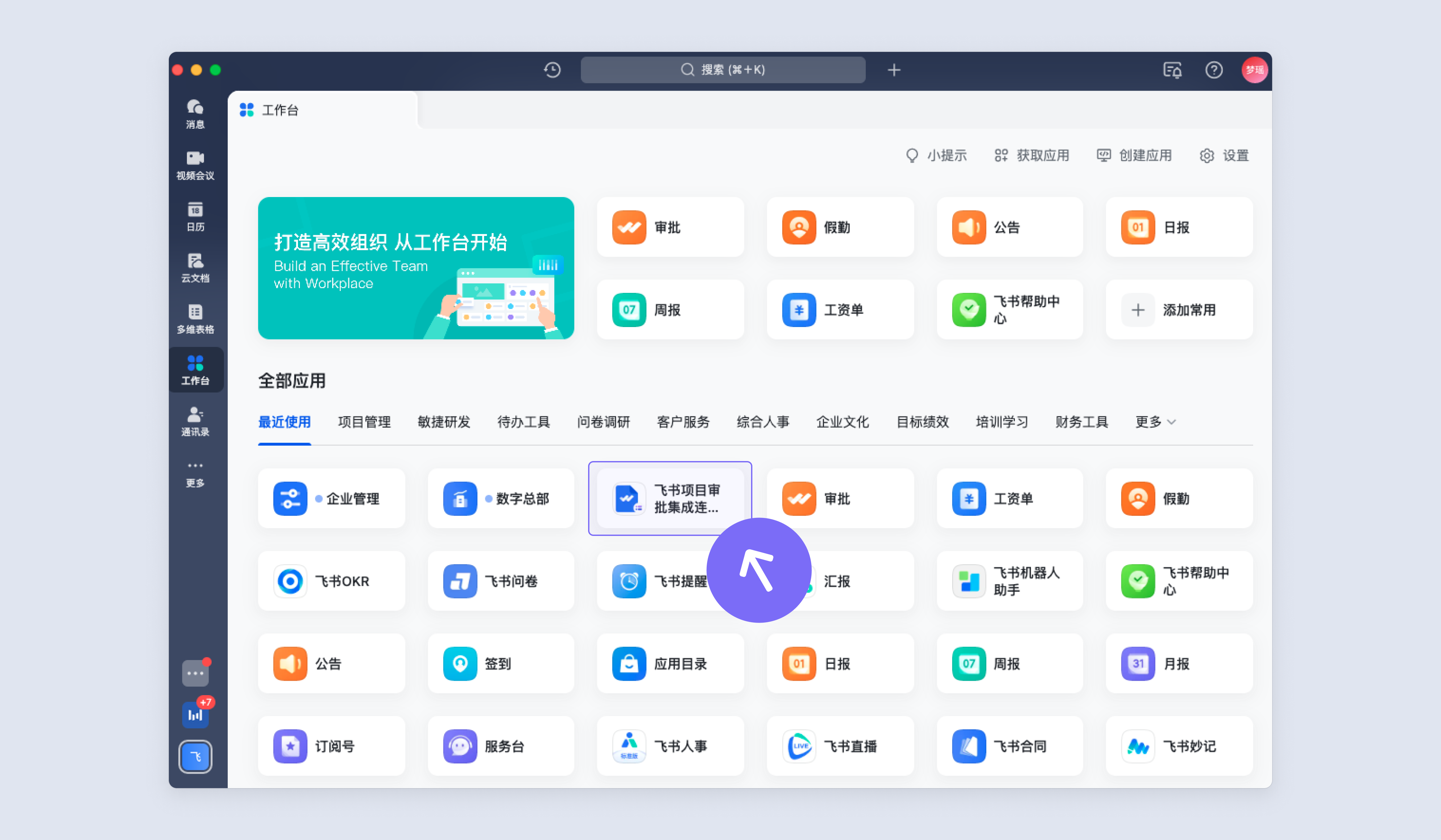Viewport: 1441px width, 840px height.
Task: Switch to 财务工具 tab
Action: coord(1081,422)
